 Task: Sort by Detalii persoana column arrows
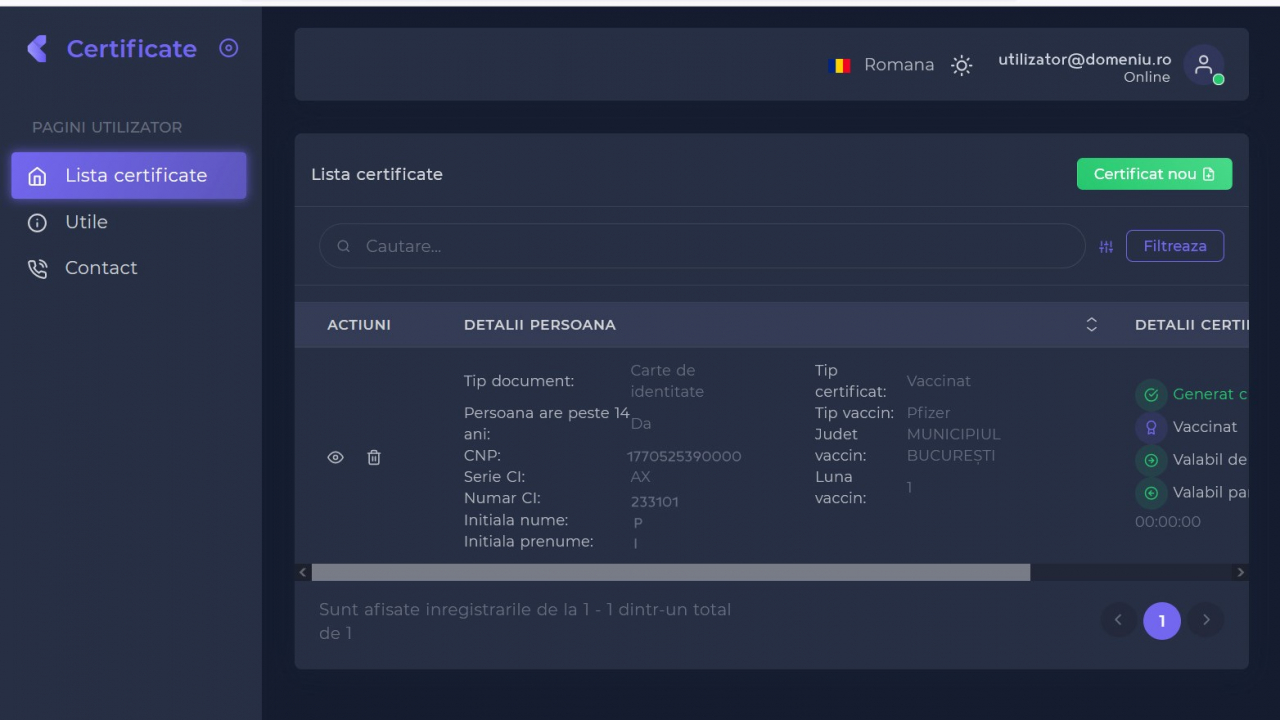(1091, 325)
